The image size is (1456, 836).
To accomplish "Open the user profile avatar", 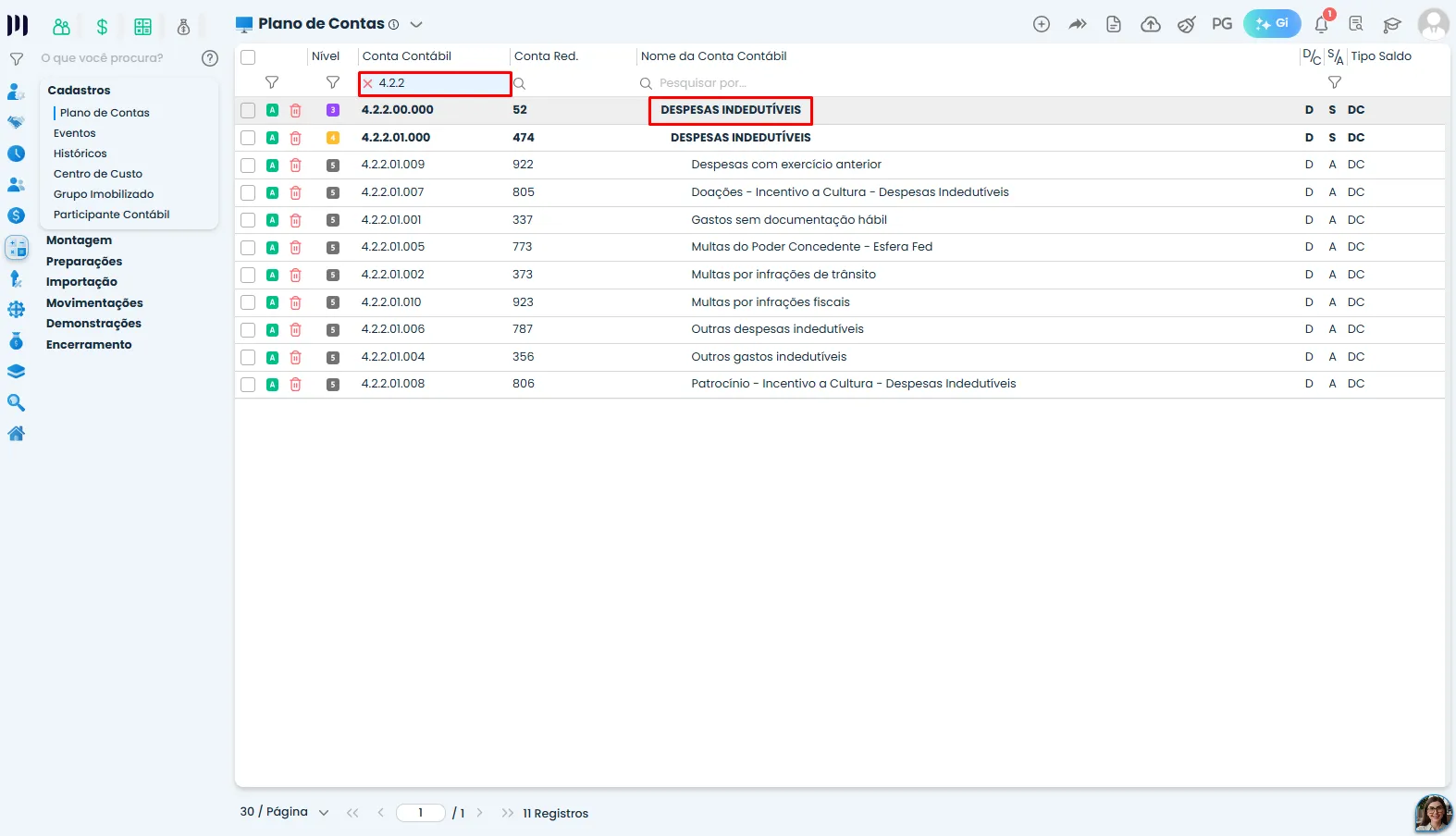I will pos(1434,24).
